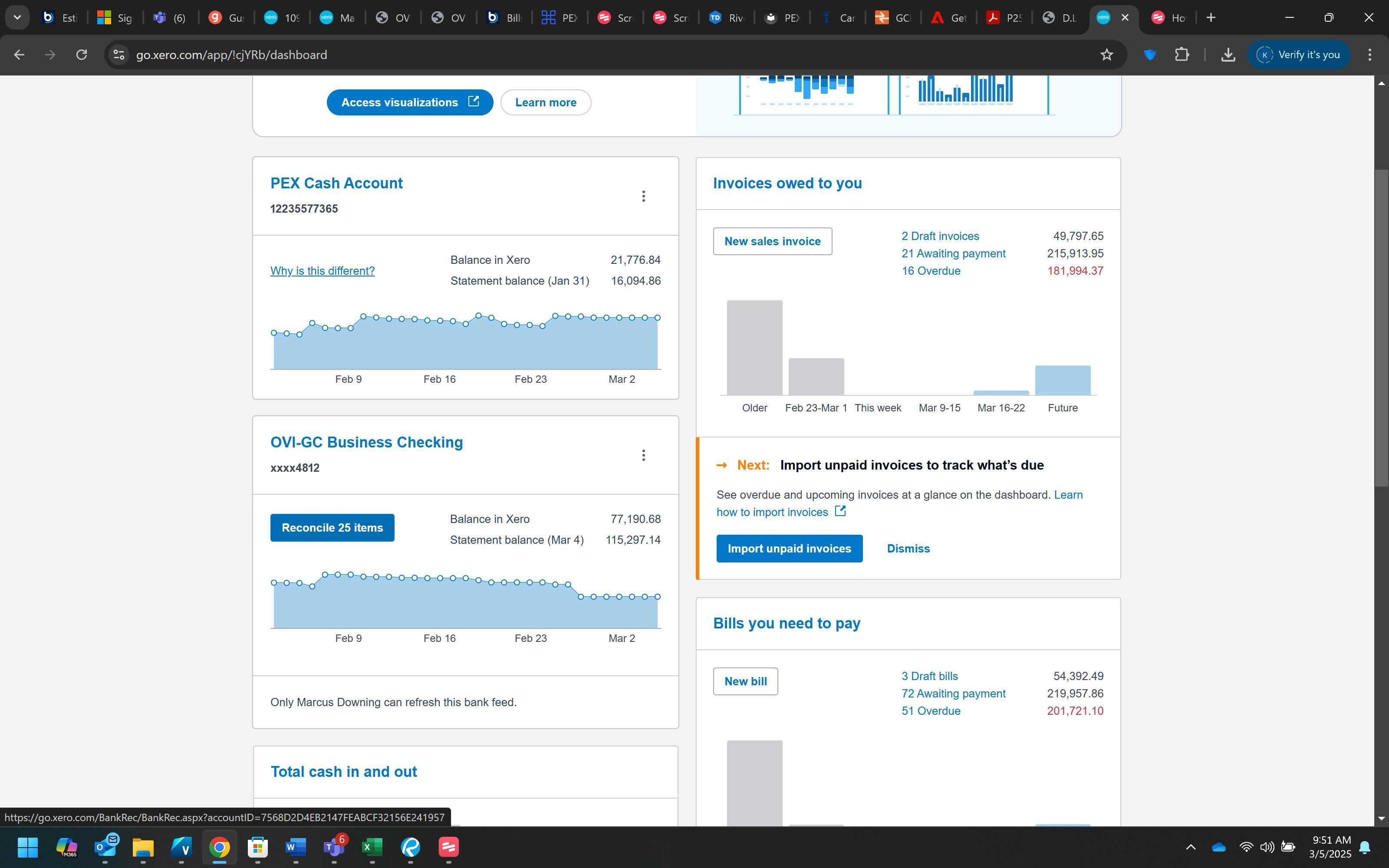Open the browser extensions puzzle icon
1389x868 pixels.
[1181, 55]
